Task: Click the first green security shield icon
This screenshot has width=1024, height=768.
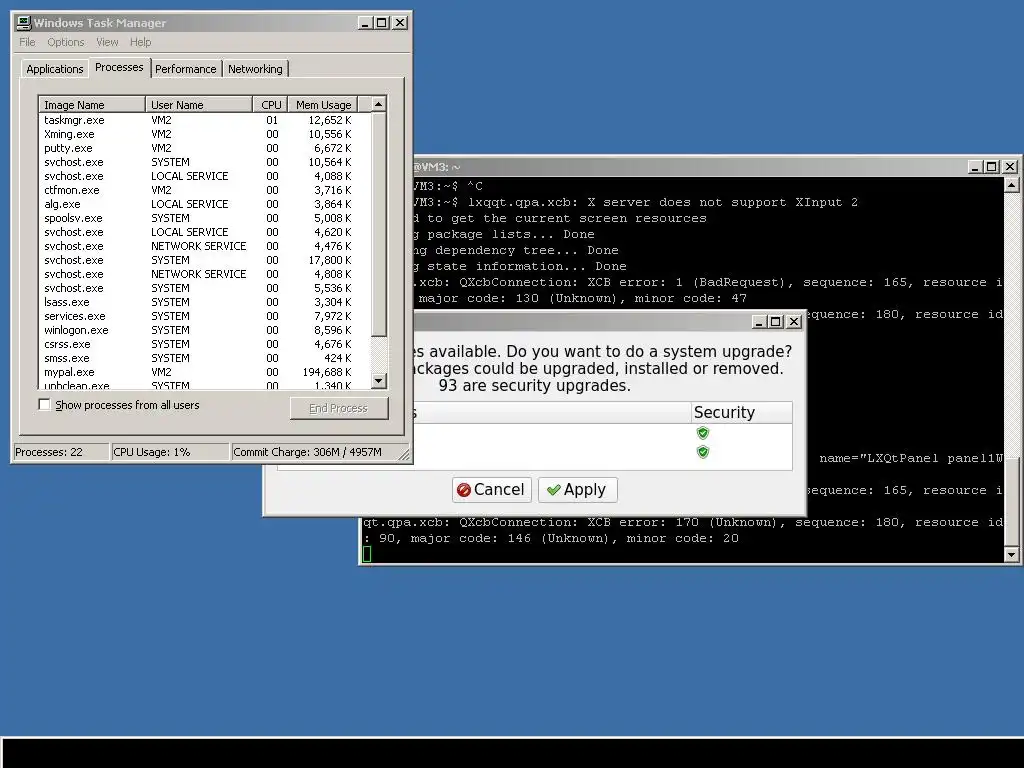Action: coord(703,433)
